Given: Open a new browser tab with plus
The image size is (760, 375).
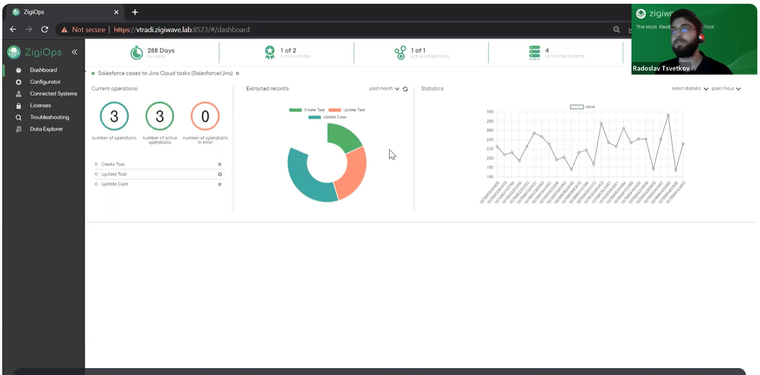Looking at the screenshot, I should click(x=135, y=12).
